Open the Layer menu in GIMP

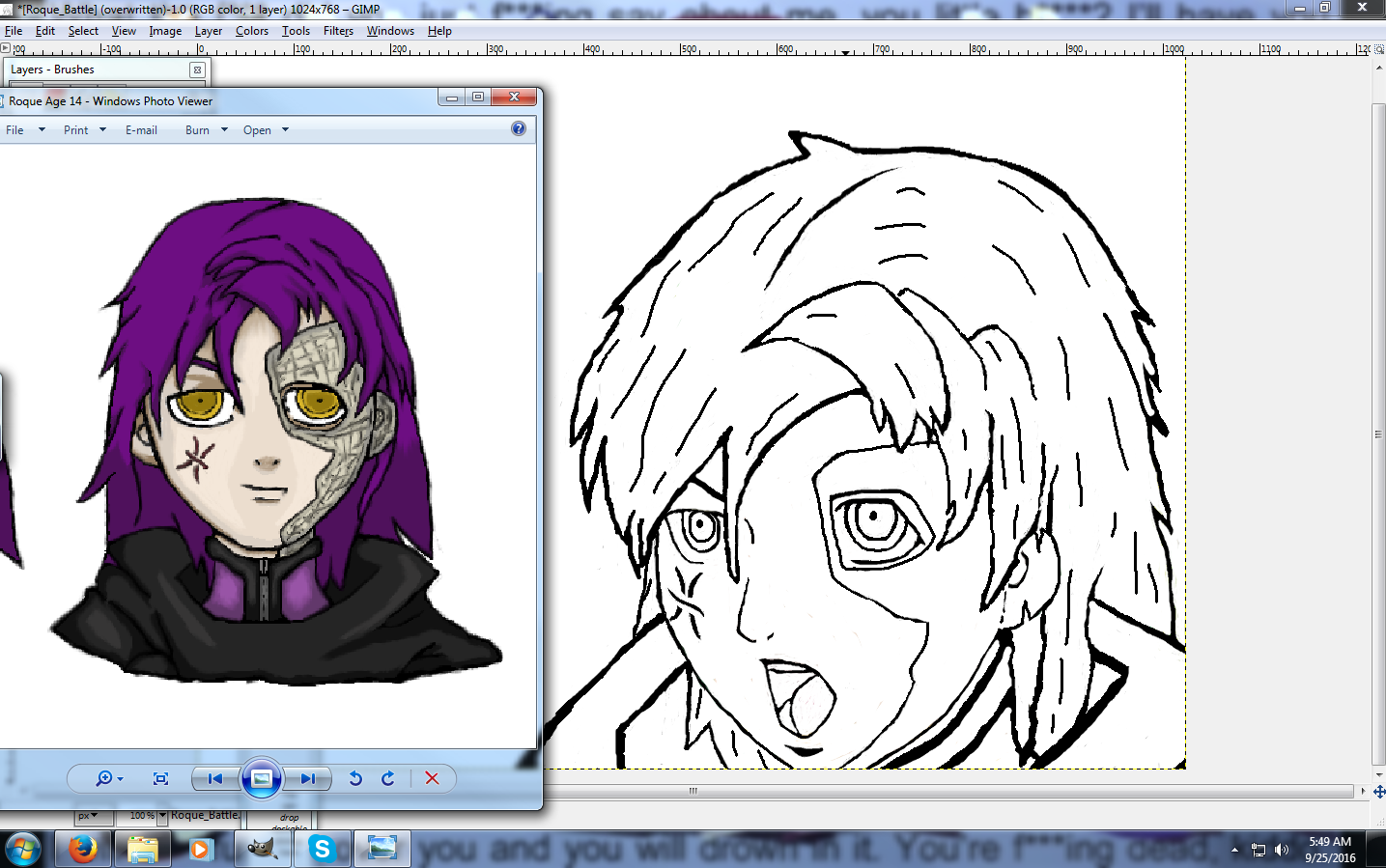[x=209, y=31]
